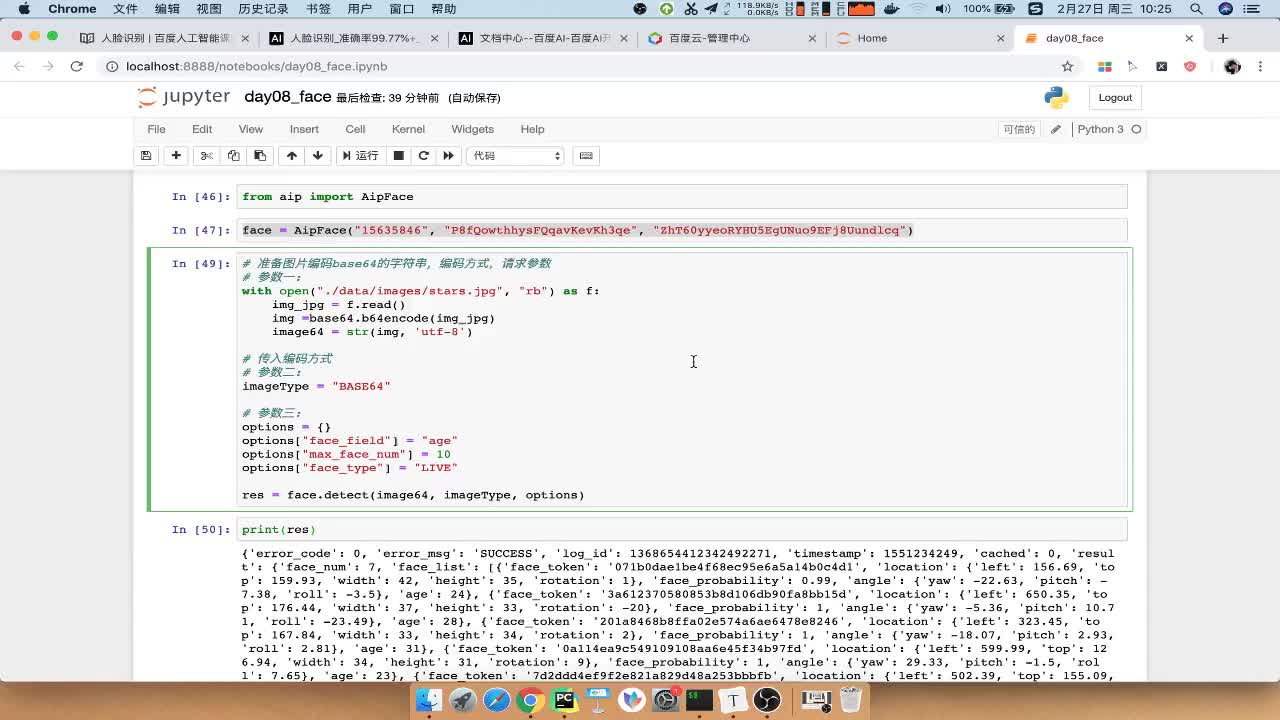Open the View menu in Jupyter

click(250, 129)
